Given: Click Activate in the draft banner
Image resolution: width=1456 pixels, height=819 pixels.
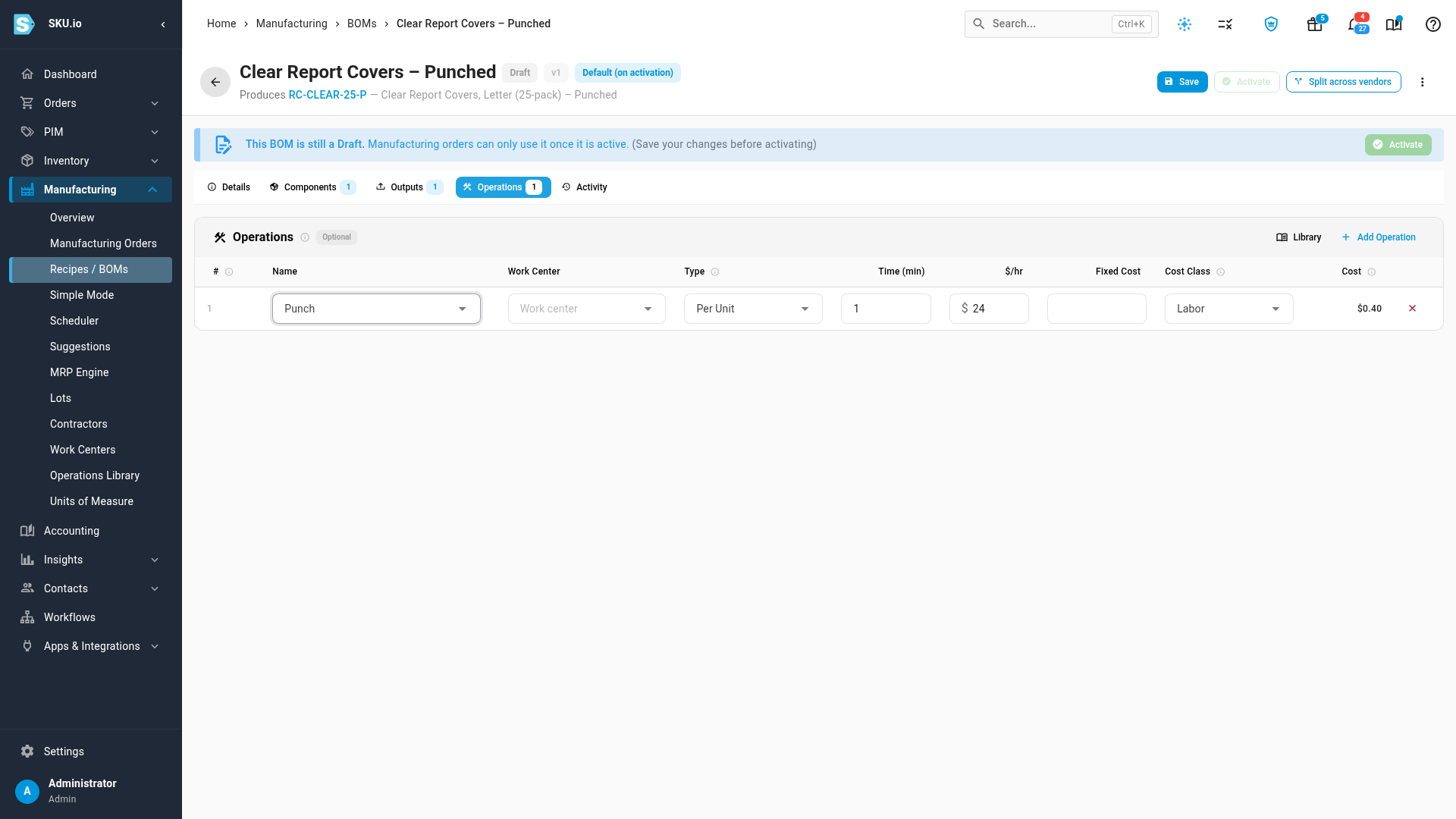Looking at the screenshot, I should [1398, 145].
